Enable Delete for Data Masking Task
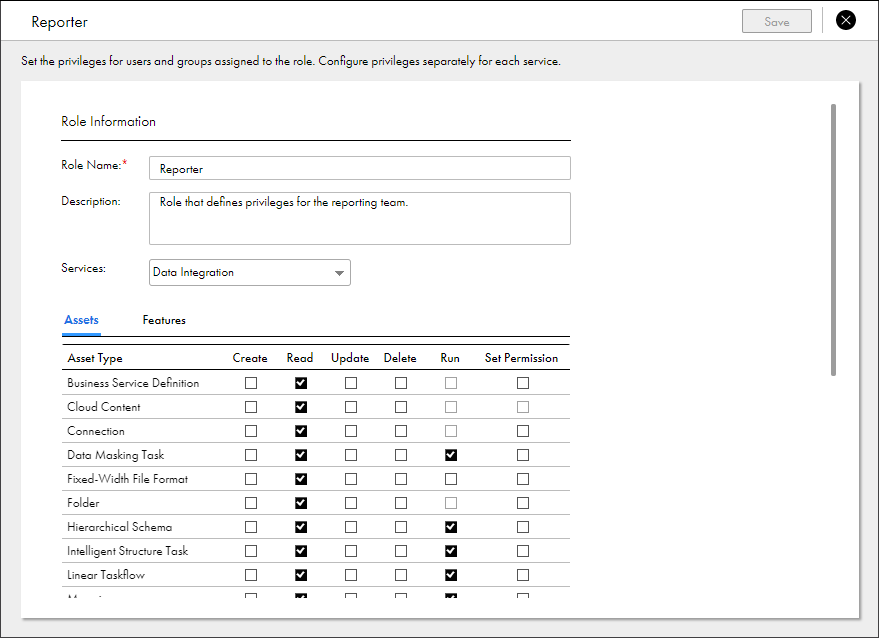 click(x=401, y=455)
